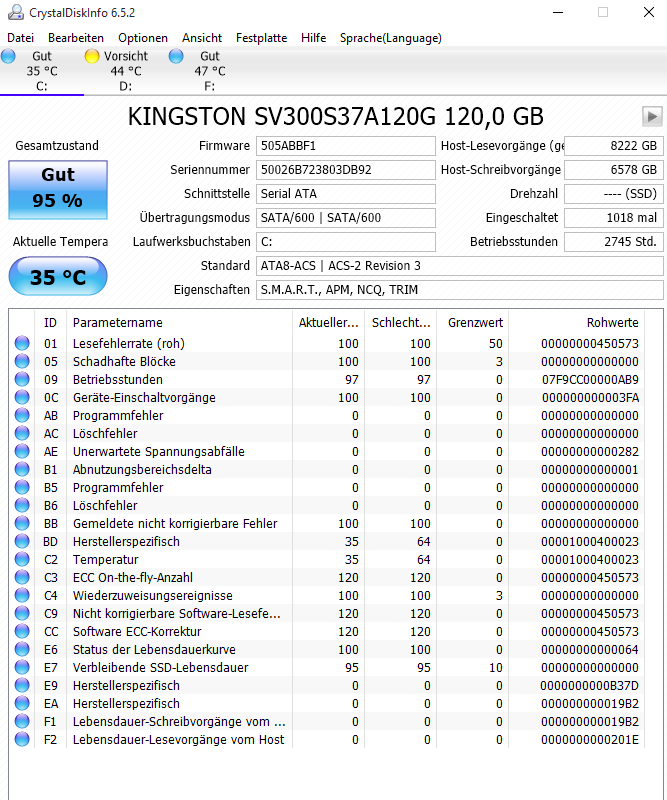The image size is (667, 800).
Task: Click the Drehzahl (SSD) value field
Action: [613, 194]
